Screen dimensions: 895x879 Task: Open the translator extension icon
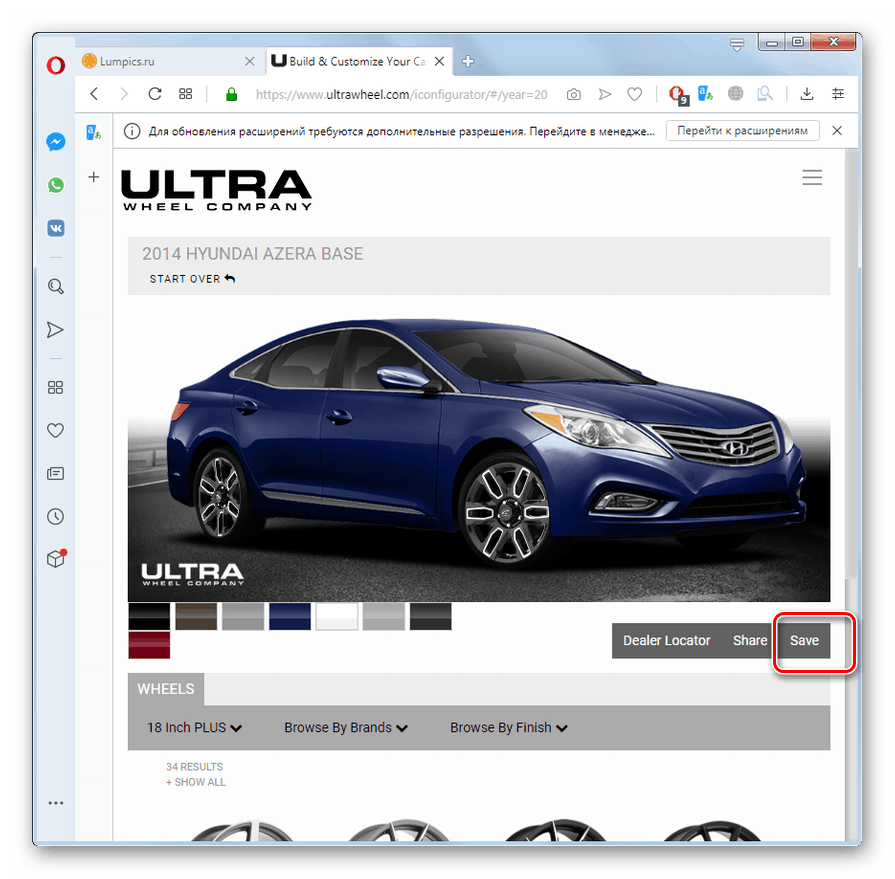click(704, 93)
